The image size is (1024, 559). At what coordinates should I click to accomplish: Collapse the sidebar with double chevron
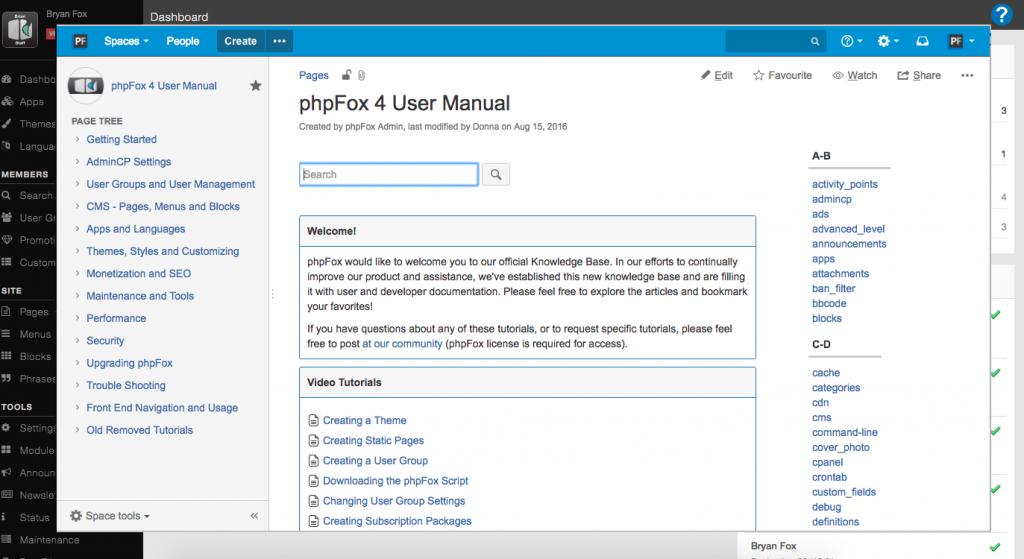point(254,516)
